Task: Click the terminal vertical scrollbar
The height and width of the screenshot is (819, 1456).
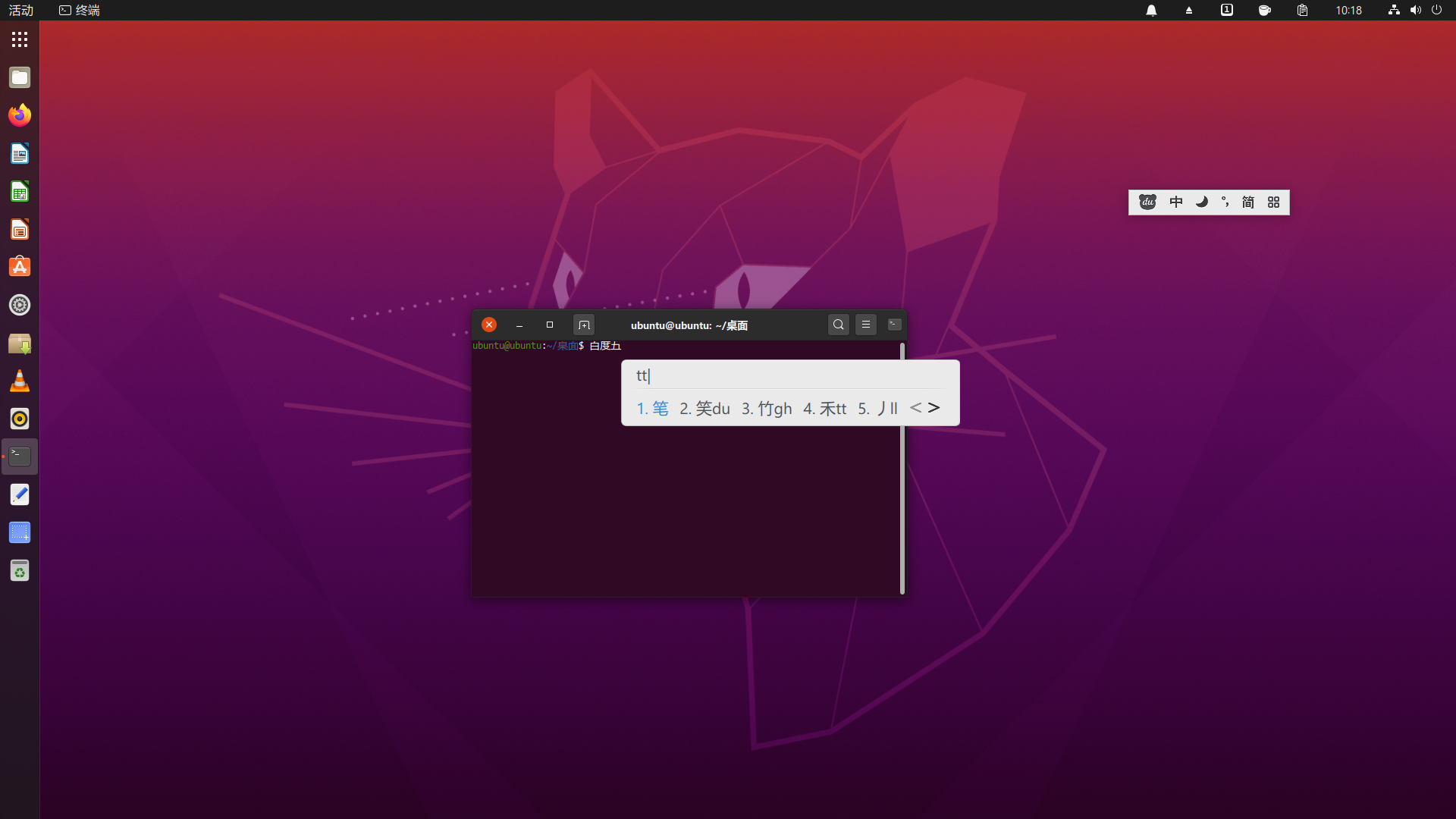Action: pos(902,469)
